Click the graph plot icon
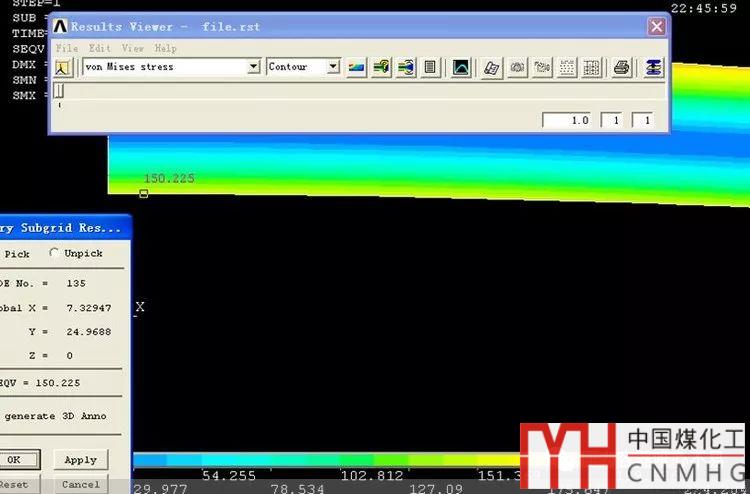 (x=461, y=67)
